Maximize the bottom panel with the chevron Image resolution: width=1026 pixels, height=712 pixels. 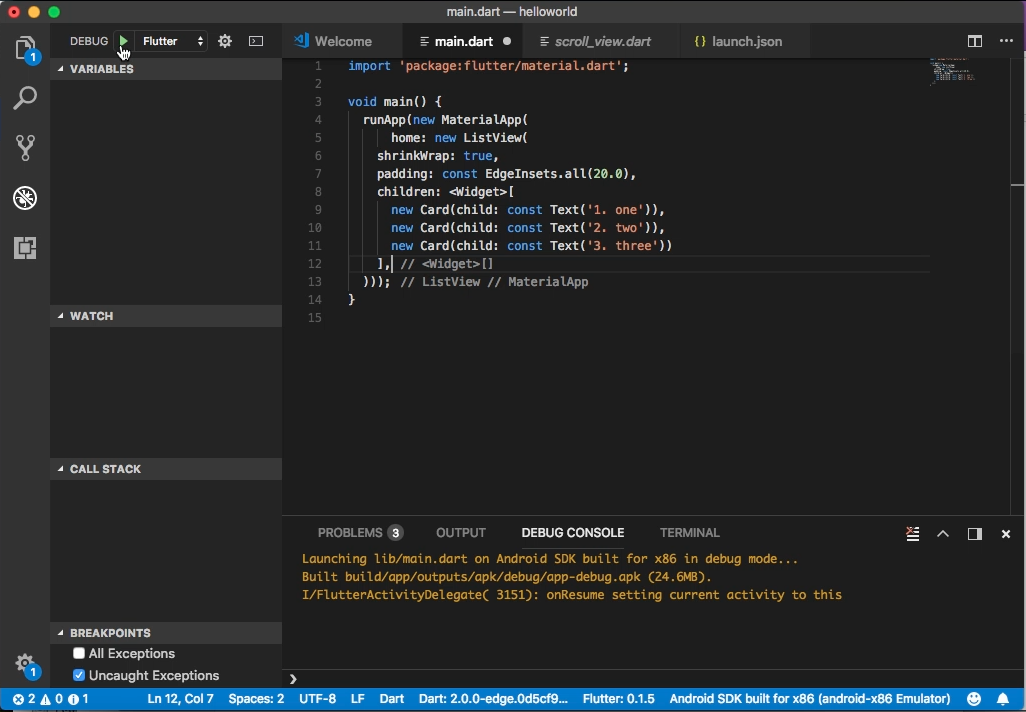(x=943, y=533)
